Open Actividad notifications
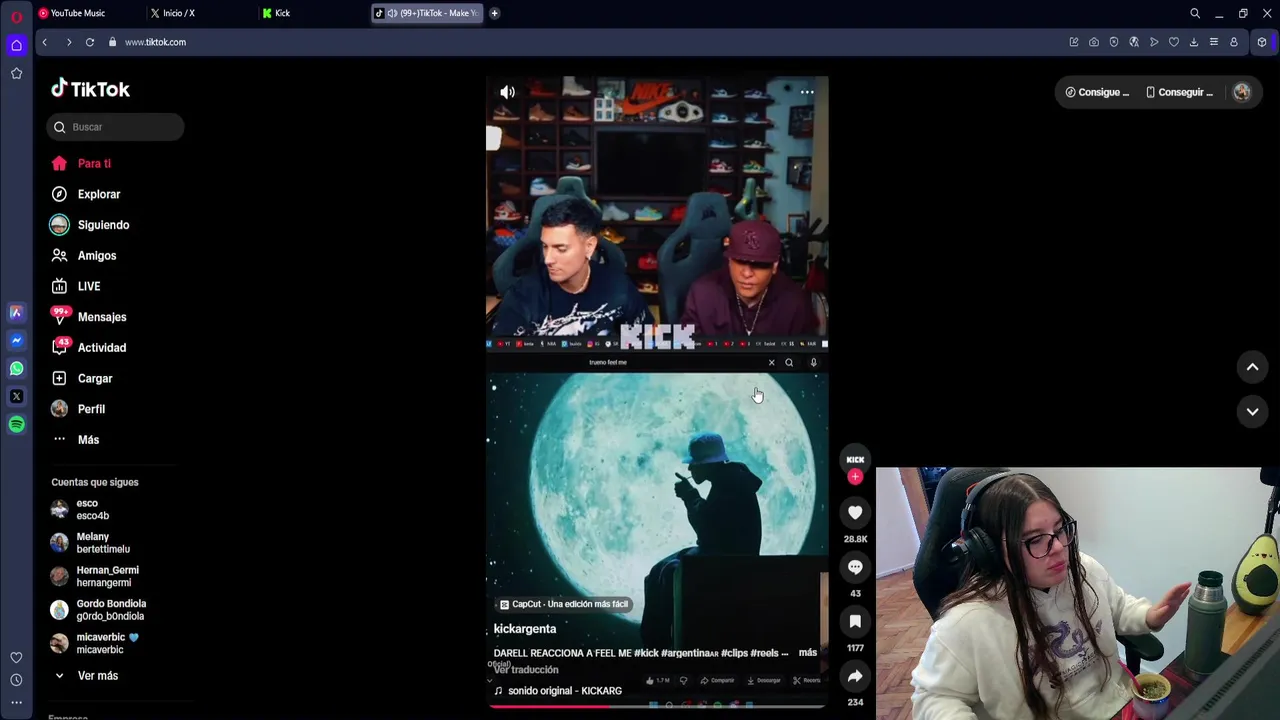This screenshot has height=720, width=1280. (x=89, y=348)
